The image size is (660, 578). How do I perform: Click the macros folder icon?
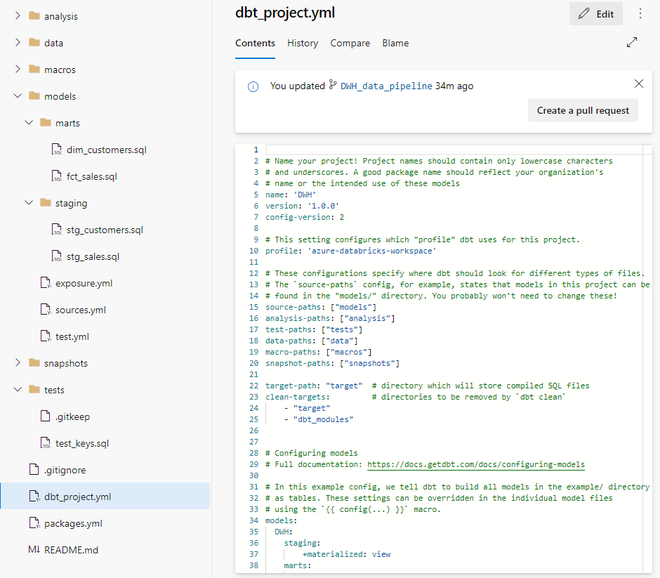point(34,70)
